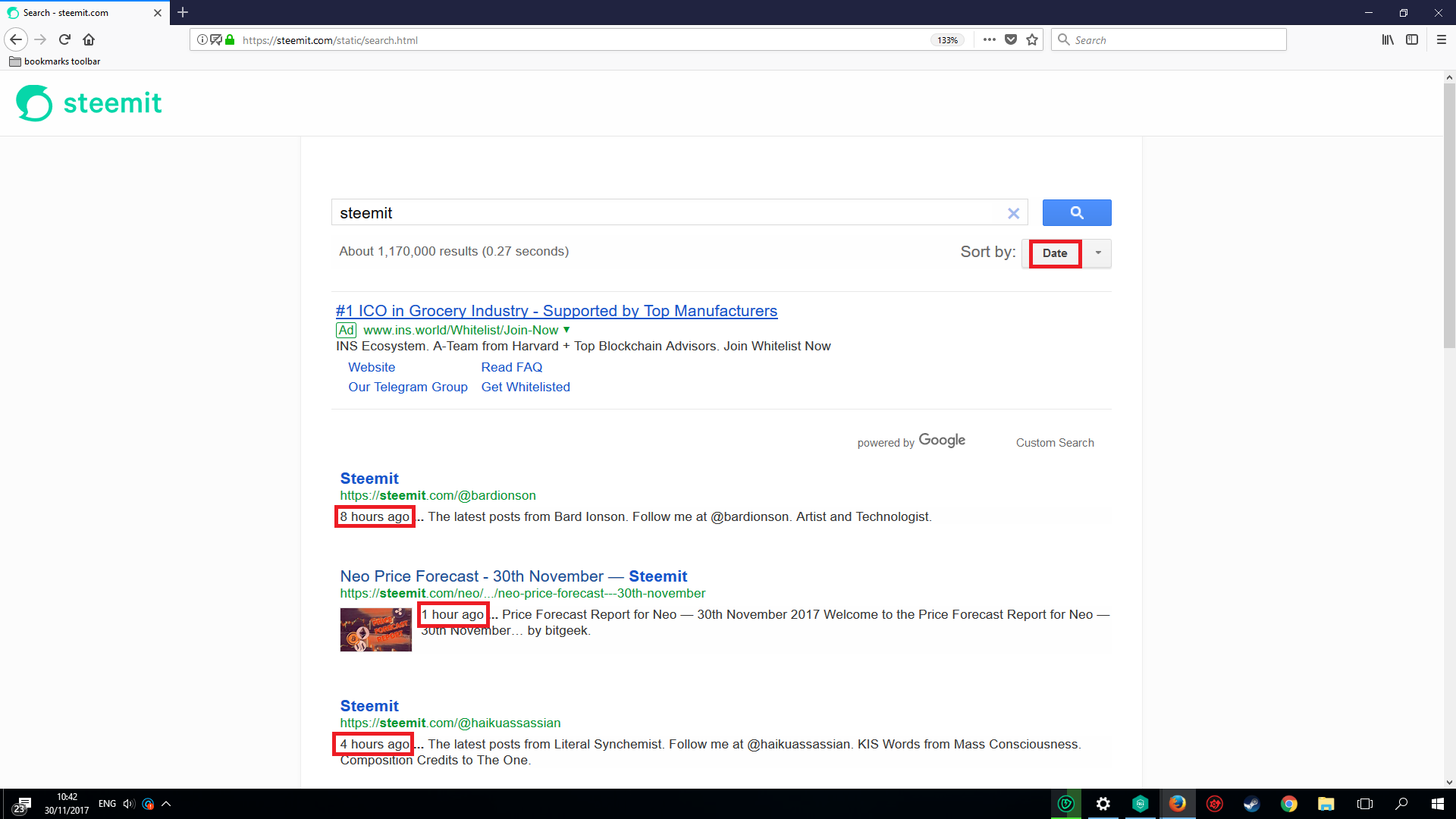Bookmark this page with the star
The image size is (1456, 819).
click(x=1032, y=39)
